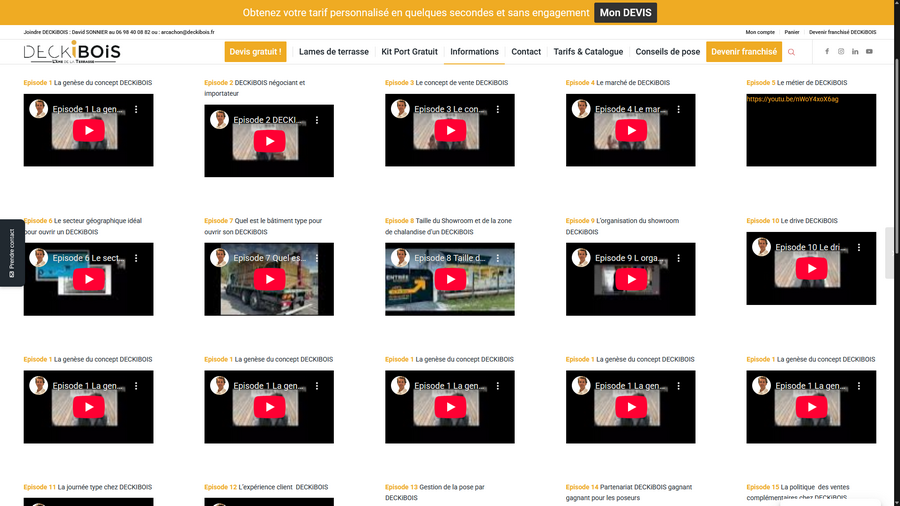Open the YouTube social icon in header
Image resolution: width=900 pixels, height=506 pixels.
(869, 52)
